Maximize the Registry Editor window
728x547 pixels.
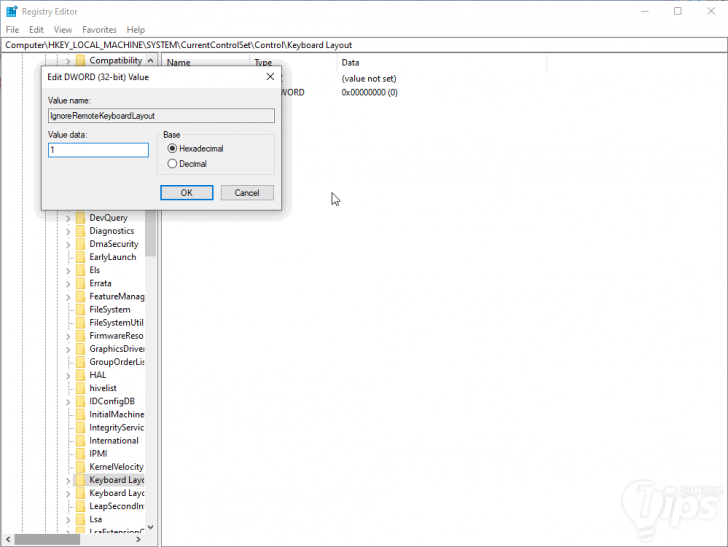coord(678,11)
